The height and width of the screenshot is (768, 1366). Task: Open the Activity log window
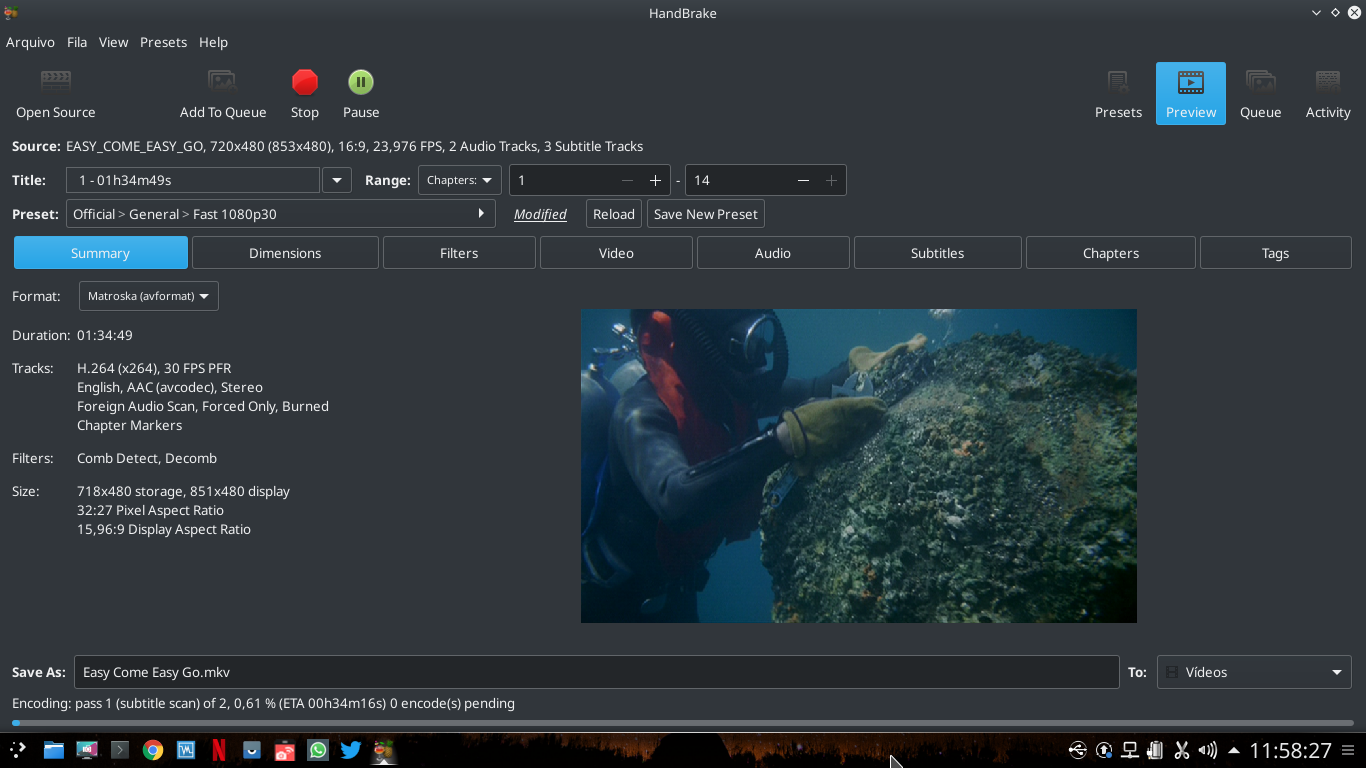[x=1328, y=94]
